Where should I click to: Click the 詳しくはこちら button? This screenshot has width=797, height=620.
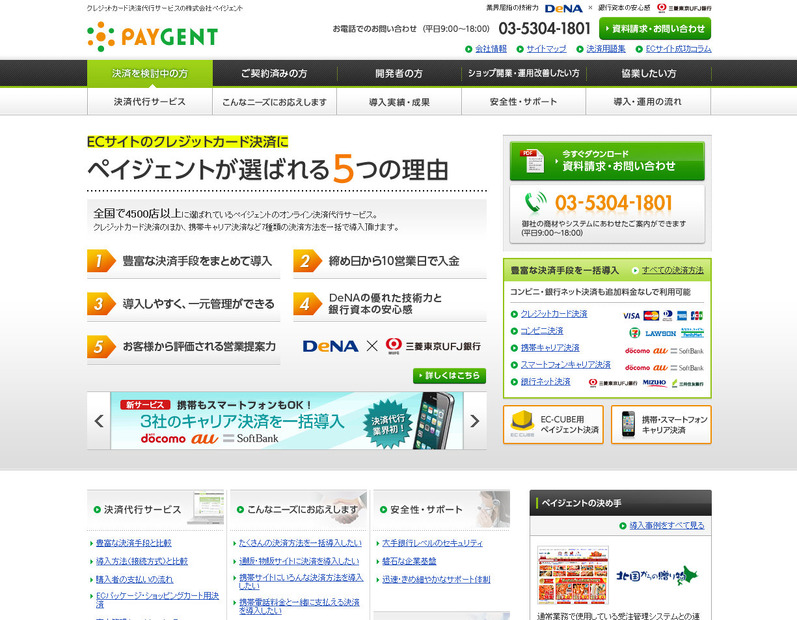449,376
